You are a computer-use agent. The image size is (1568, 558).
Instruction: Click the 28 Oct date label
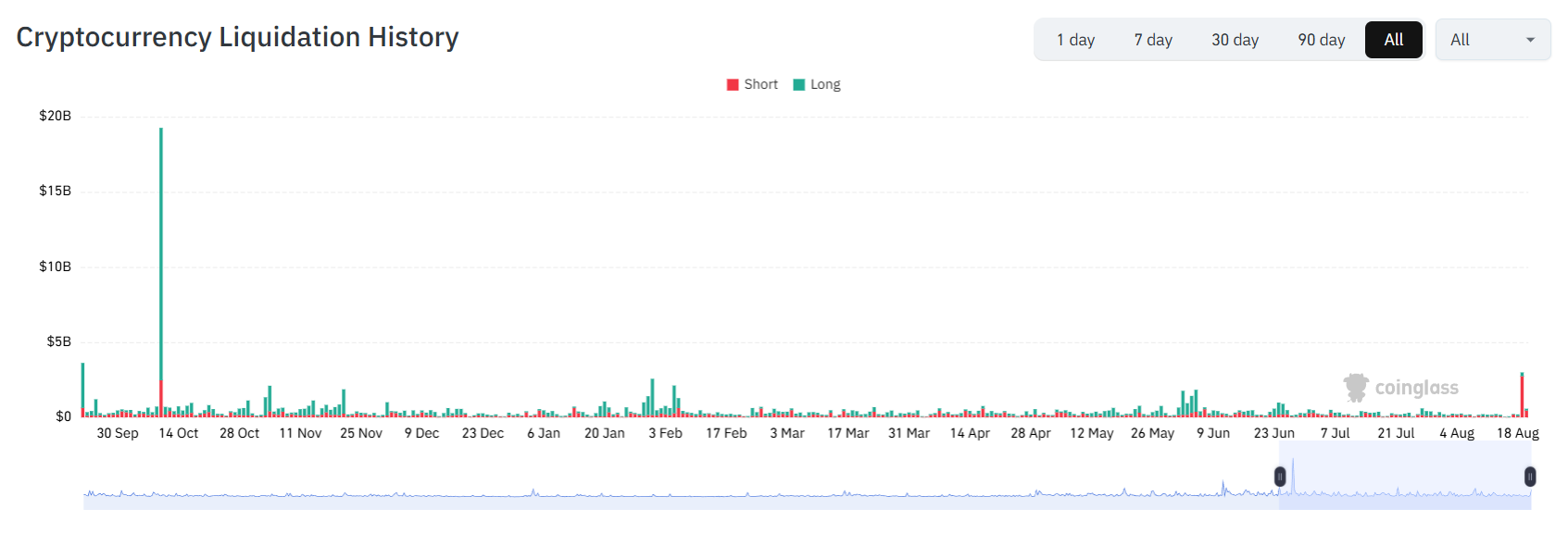pyautogui.click(x=239, y=433)
